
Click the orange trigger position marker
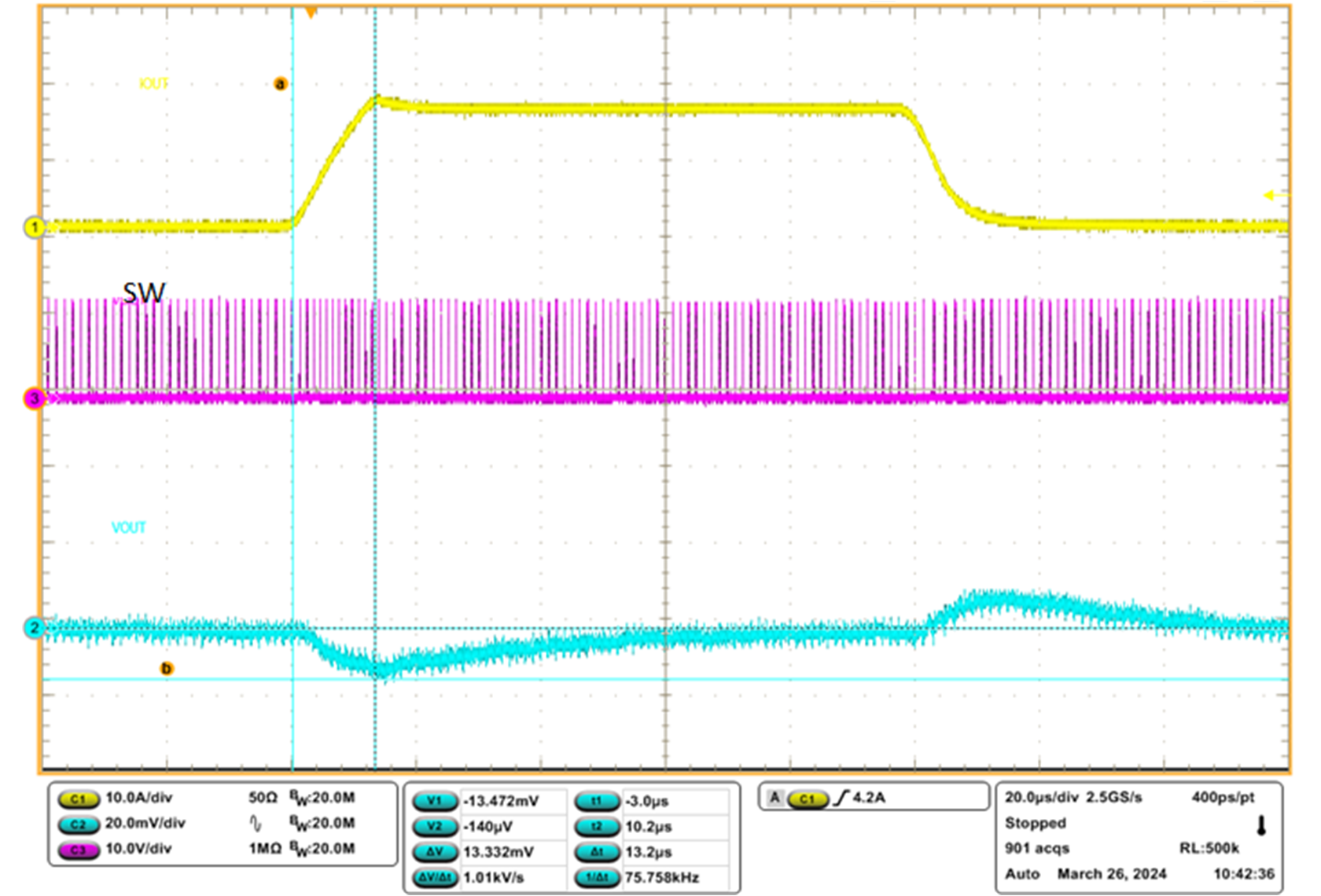311,13
